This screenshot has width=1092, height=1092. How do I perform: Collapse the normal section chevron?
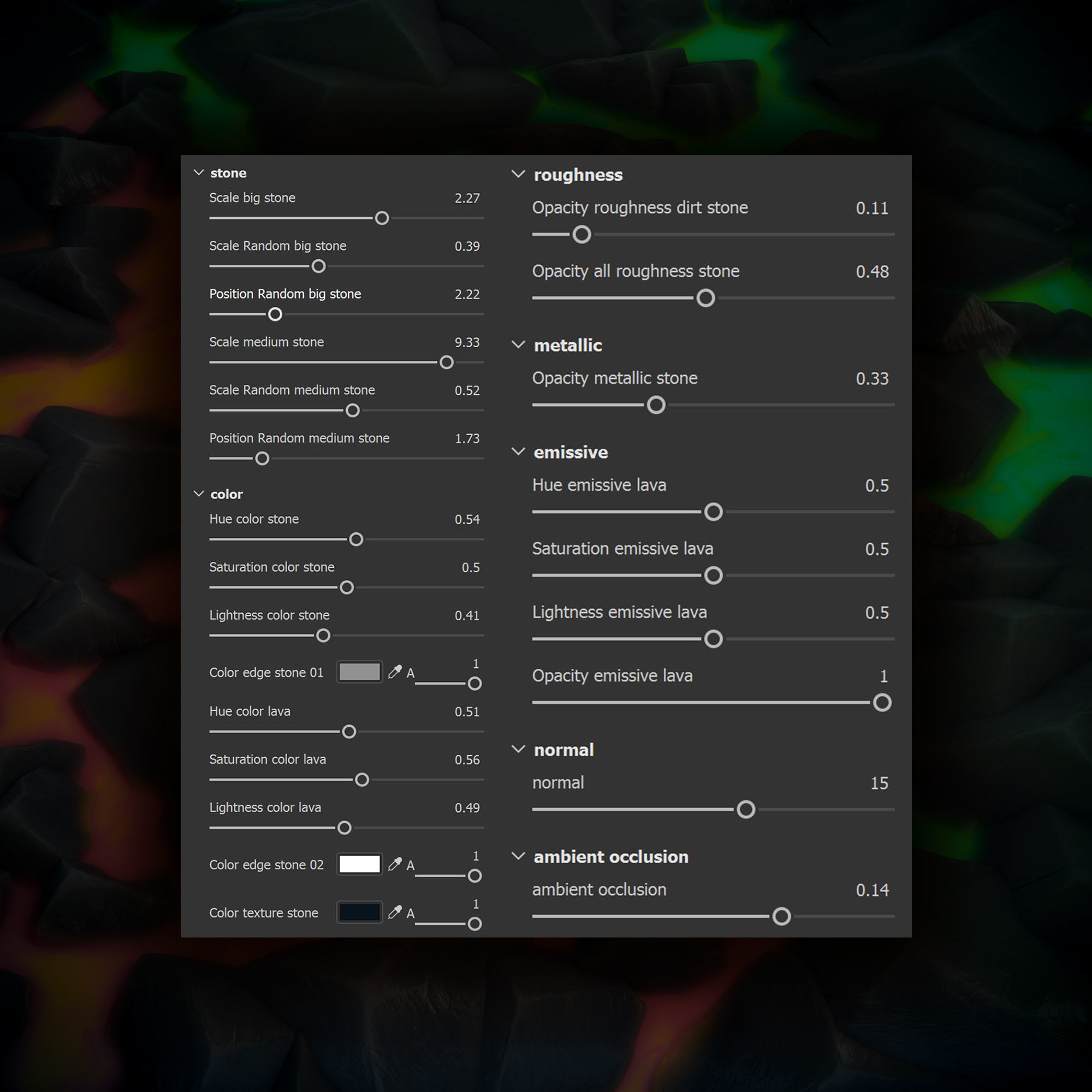pos(518,749)
